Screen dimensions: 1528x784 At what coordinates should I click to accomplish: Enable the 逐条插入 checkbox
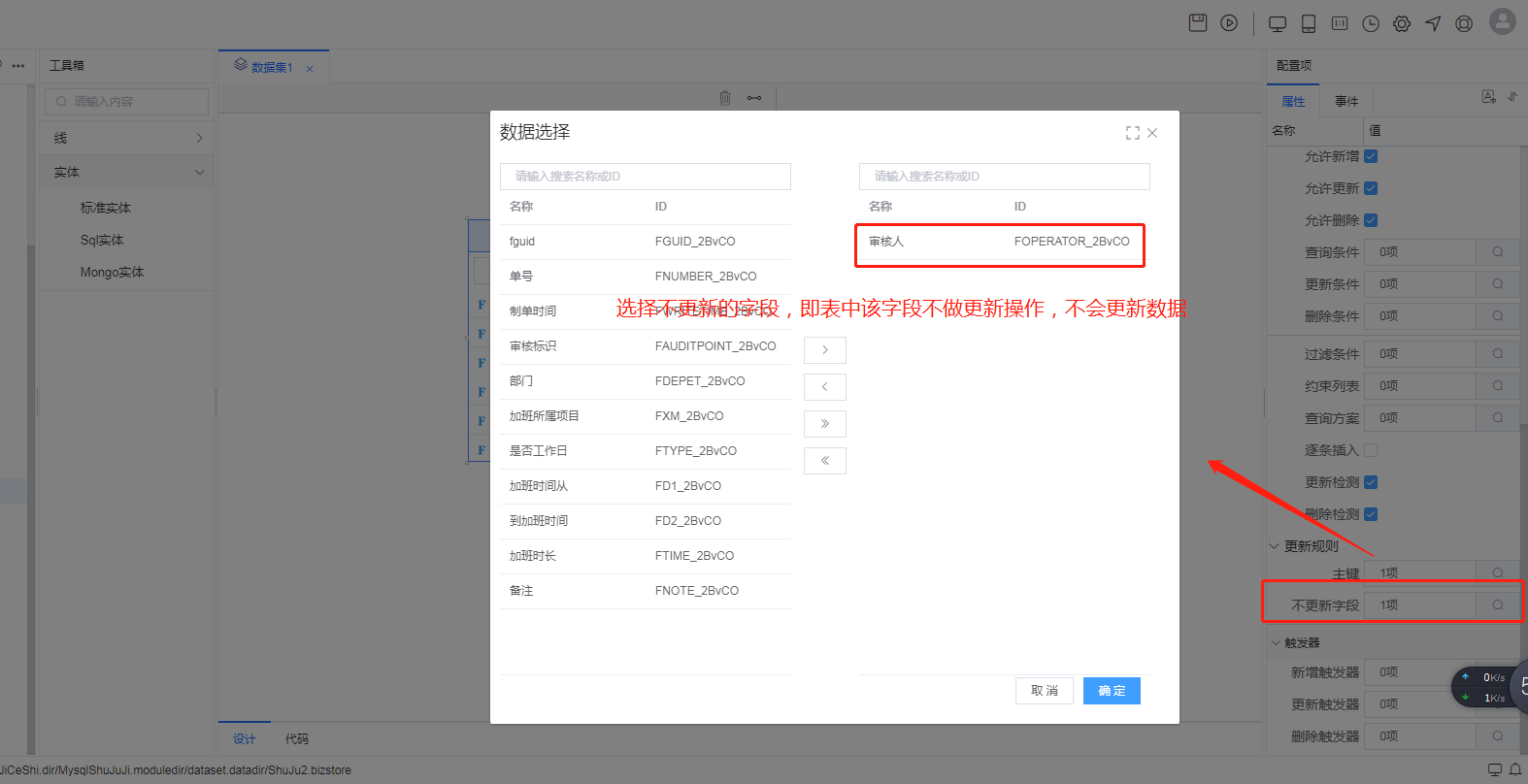click(x=1371, y=450)
